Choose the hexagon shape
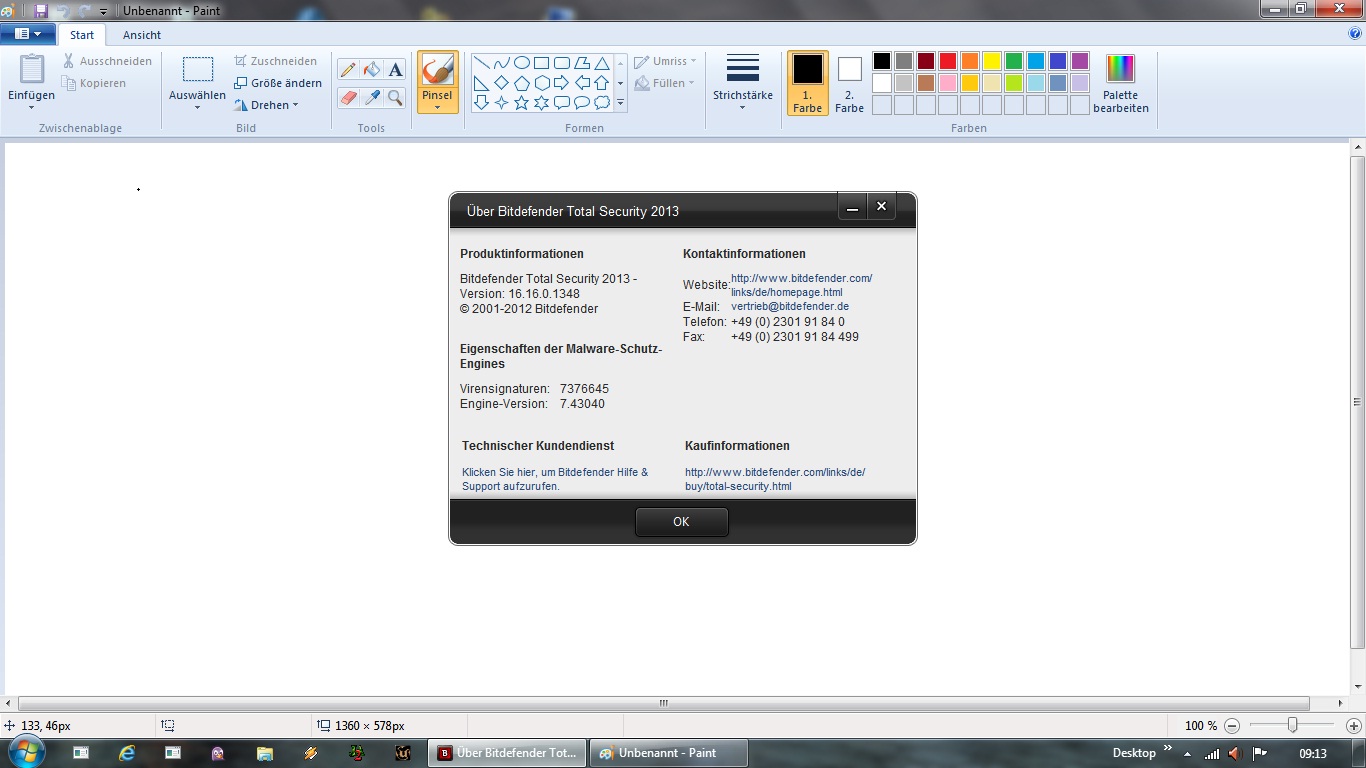 coord(541,82)
